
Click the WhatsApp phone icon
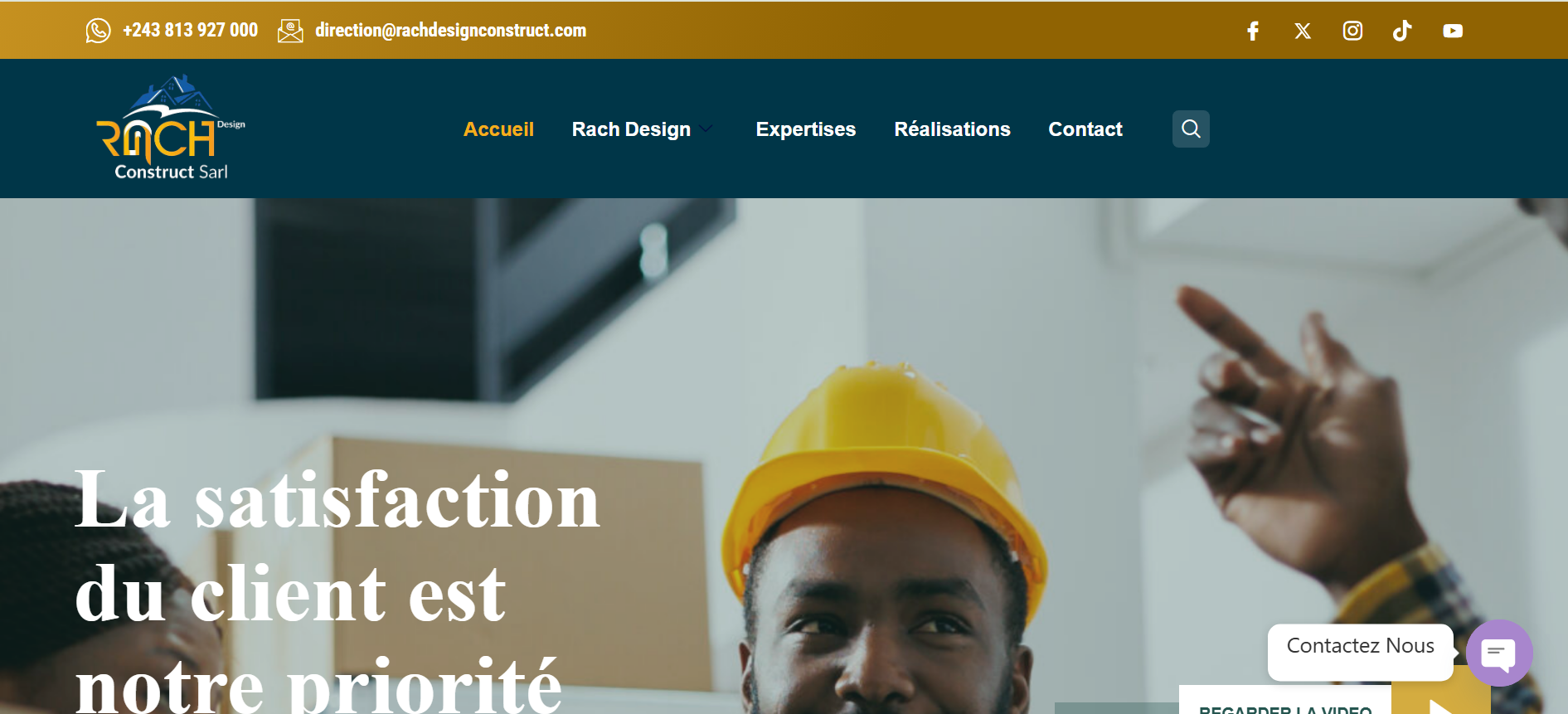click(98, 31)
